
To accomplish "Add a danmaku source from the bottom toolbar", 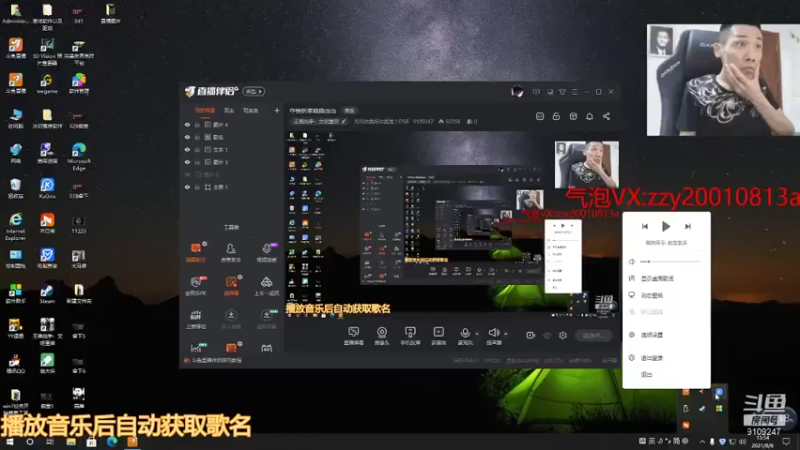I will point(354,336).
